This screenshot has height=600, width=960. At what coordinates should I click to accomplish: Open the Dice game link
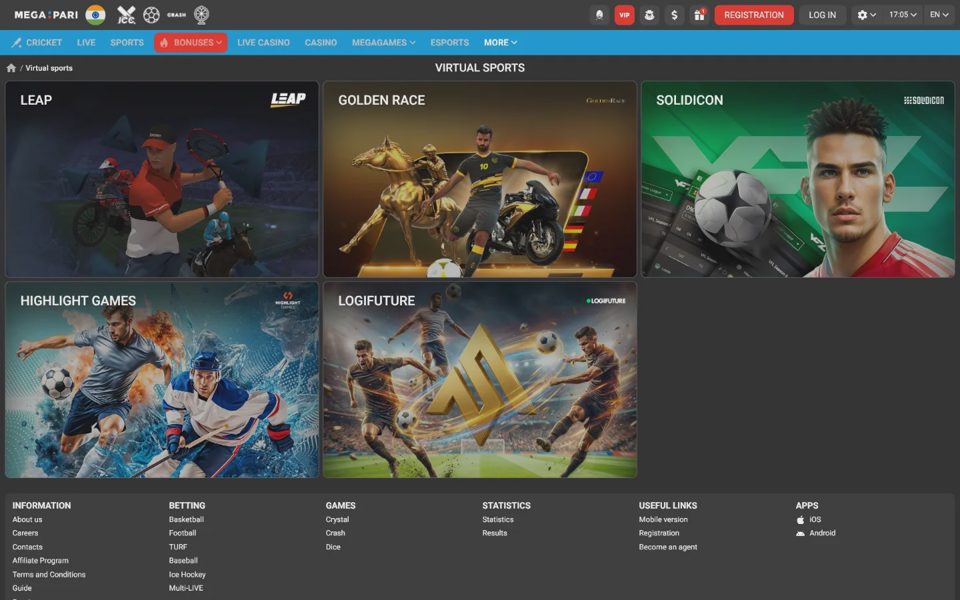coord(333,547)
